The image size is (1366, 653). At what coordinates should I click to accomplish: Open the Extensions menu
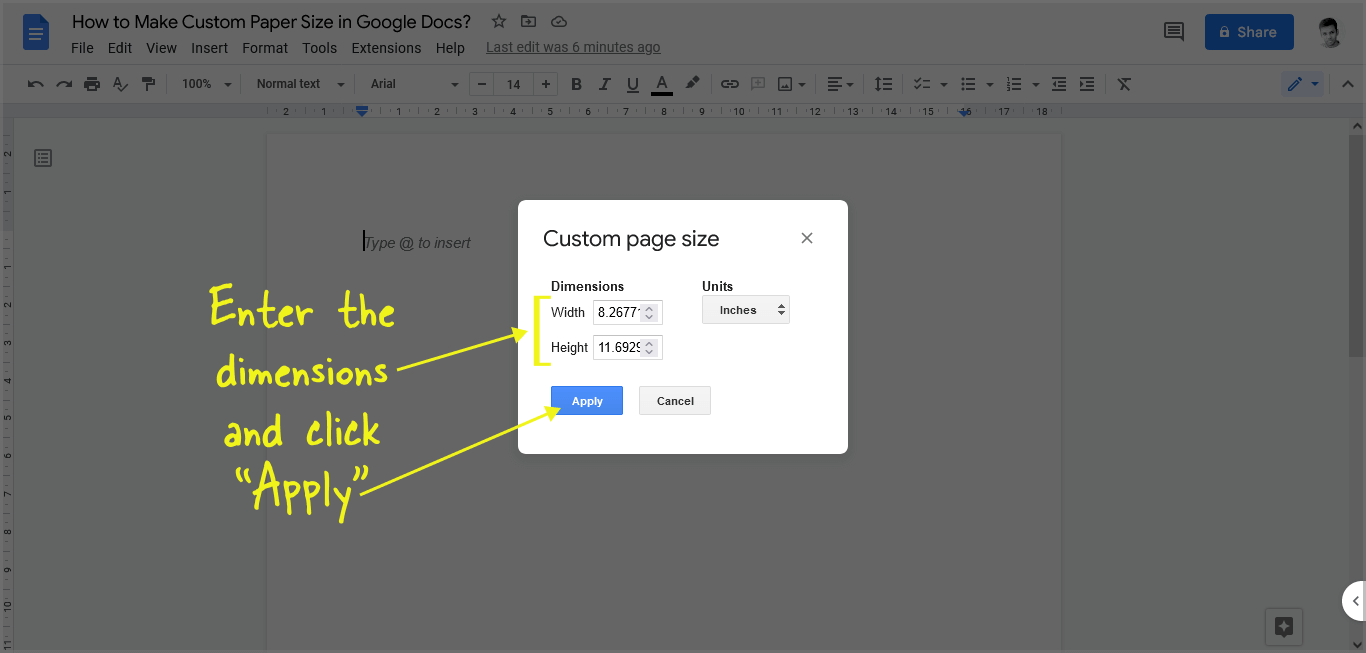(386, 47)
